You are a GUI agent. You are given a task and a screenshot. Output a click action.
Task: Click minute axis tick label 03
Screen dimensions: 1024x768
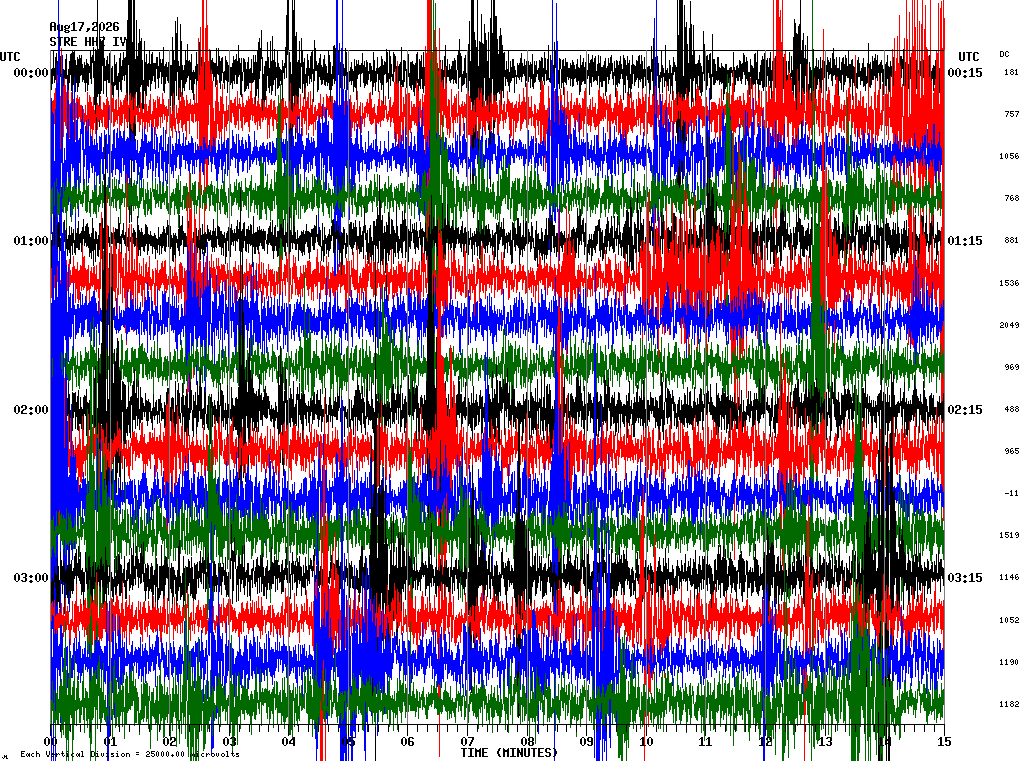(229, 741)
